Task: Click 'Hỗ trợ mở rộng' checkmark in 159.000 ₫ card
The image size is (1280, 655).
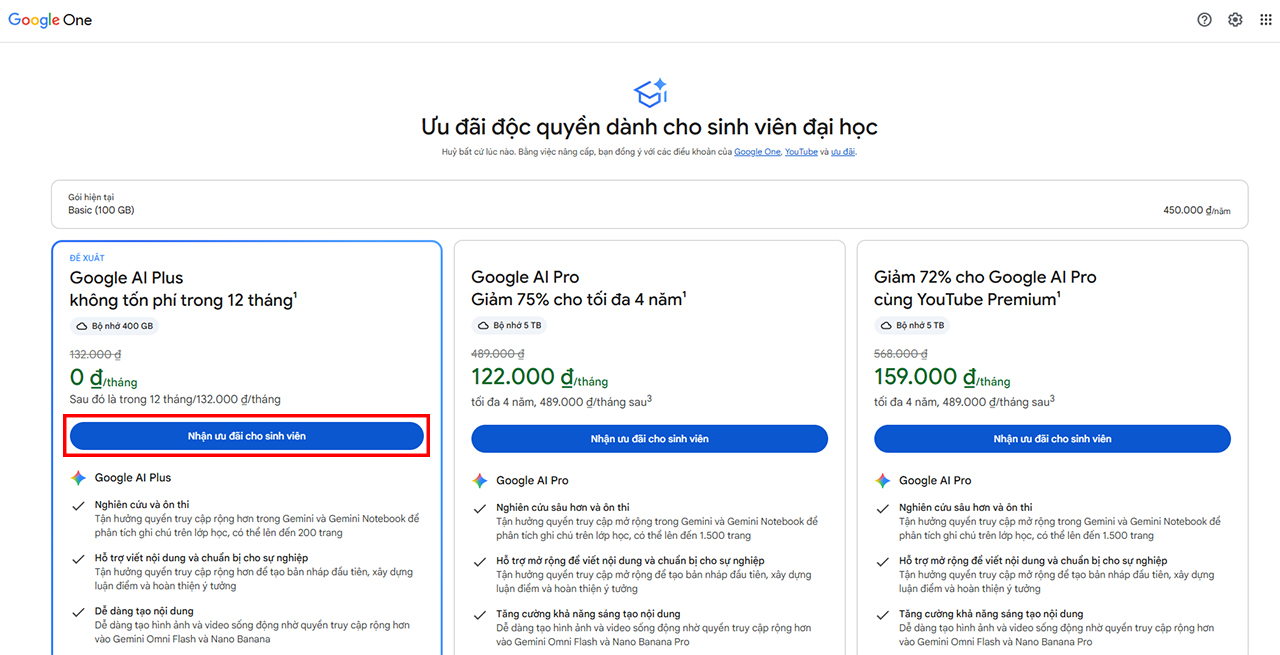Action: [883, 562]
